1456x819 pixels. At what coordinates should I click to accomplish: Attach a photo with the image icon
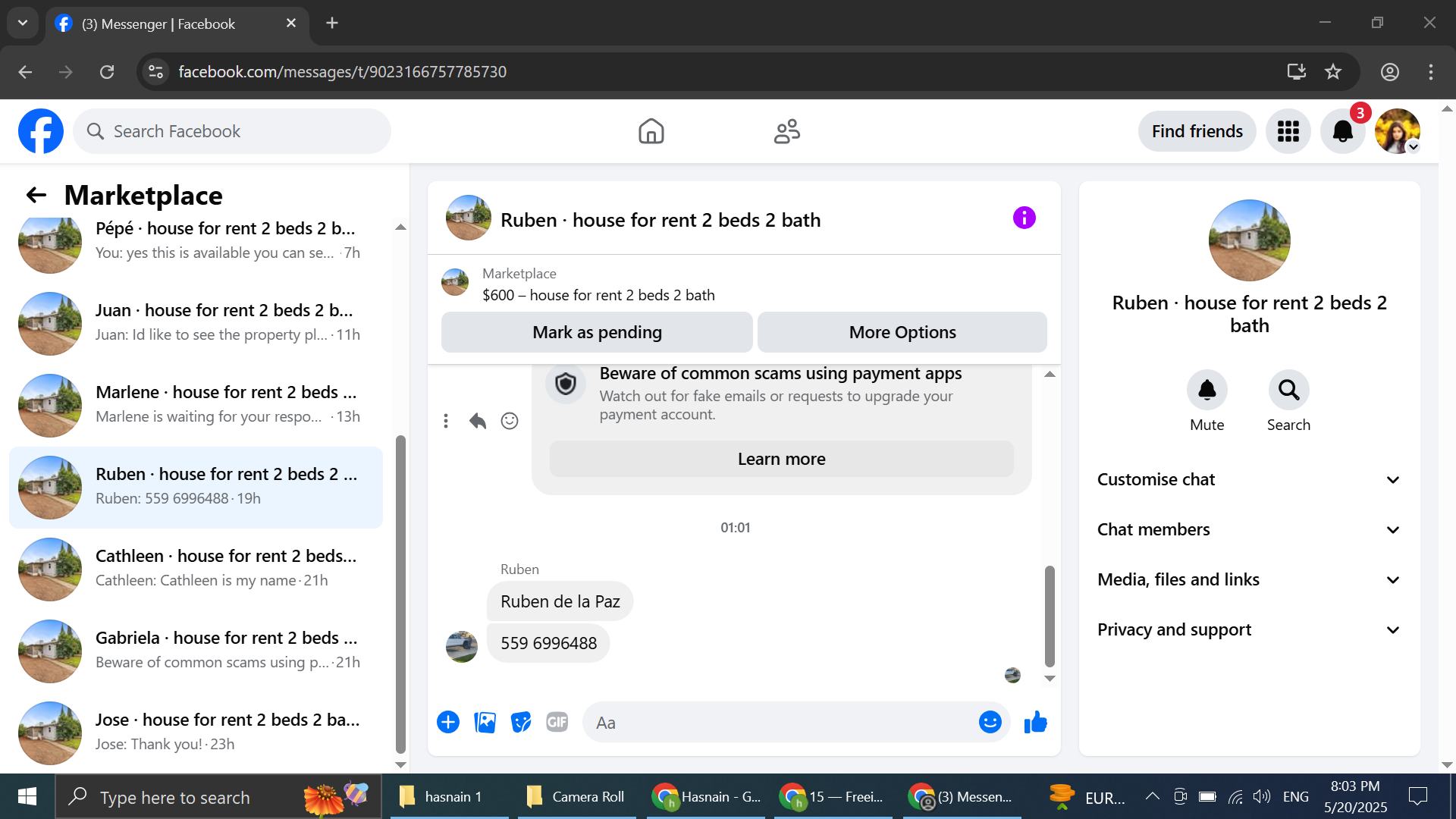point(485,722)
